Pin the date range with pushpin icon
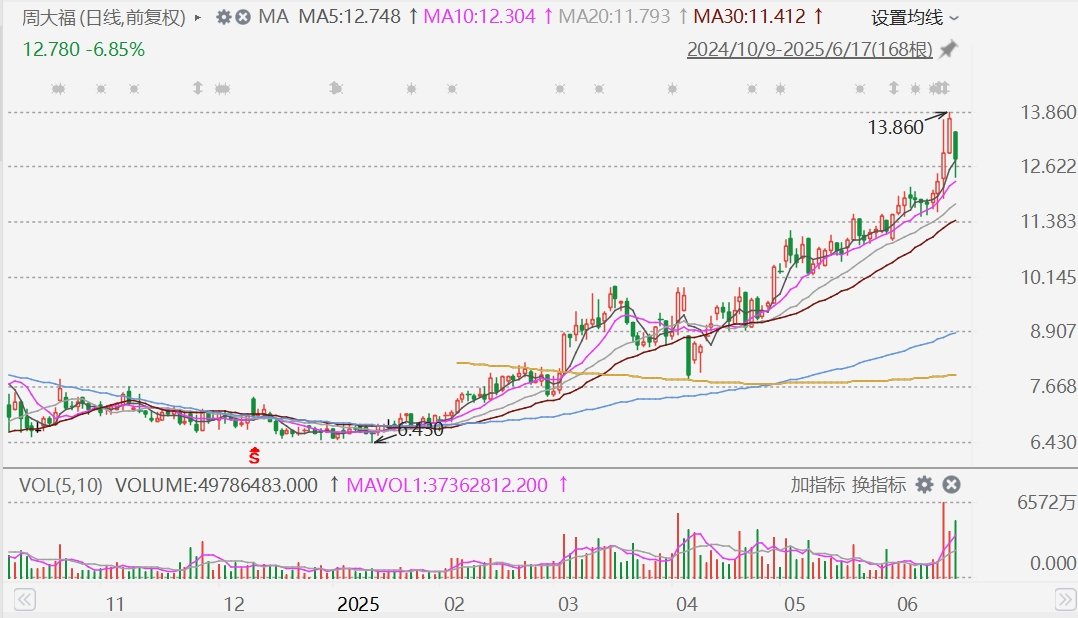The width and height of the screenshot is (1078, 618). (x=949, y=49)
